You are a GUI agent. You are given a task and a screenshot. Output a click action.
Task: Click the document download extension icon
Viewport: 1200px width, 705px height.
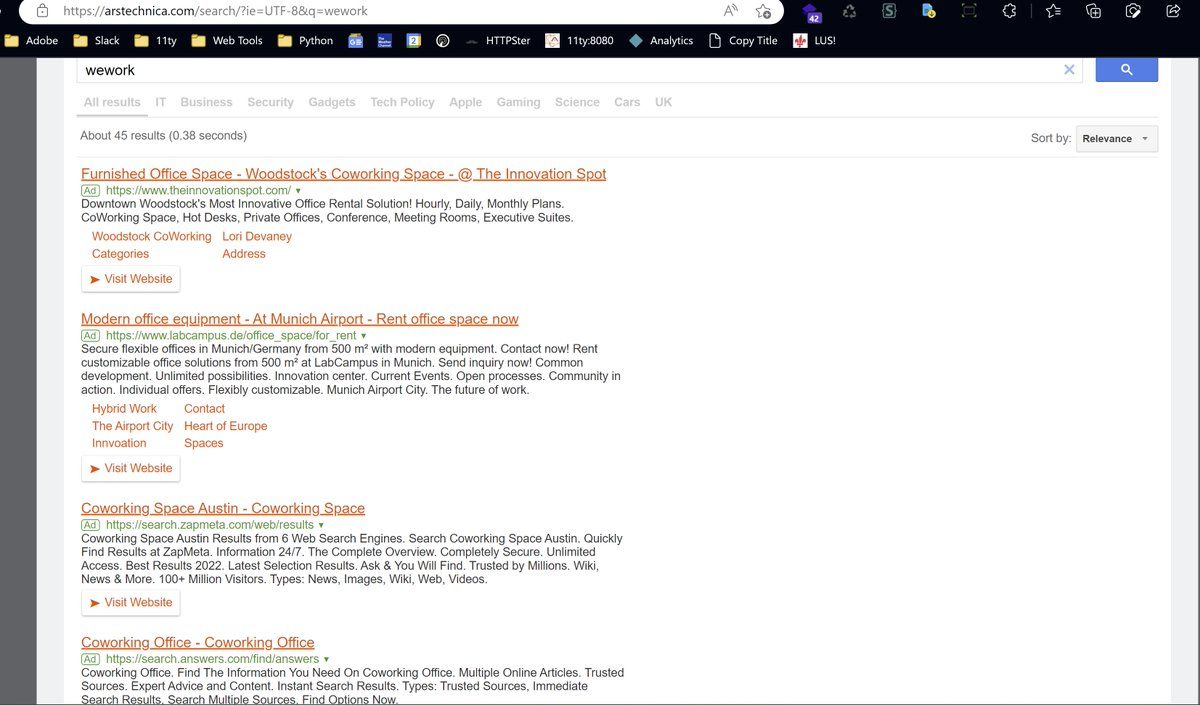point(928,11)
